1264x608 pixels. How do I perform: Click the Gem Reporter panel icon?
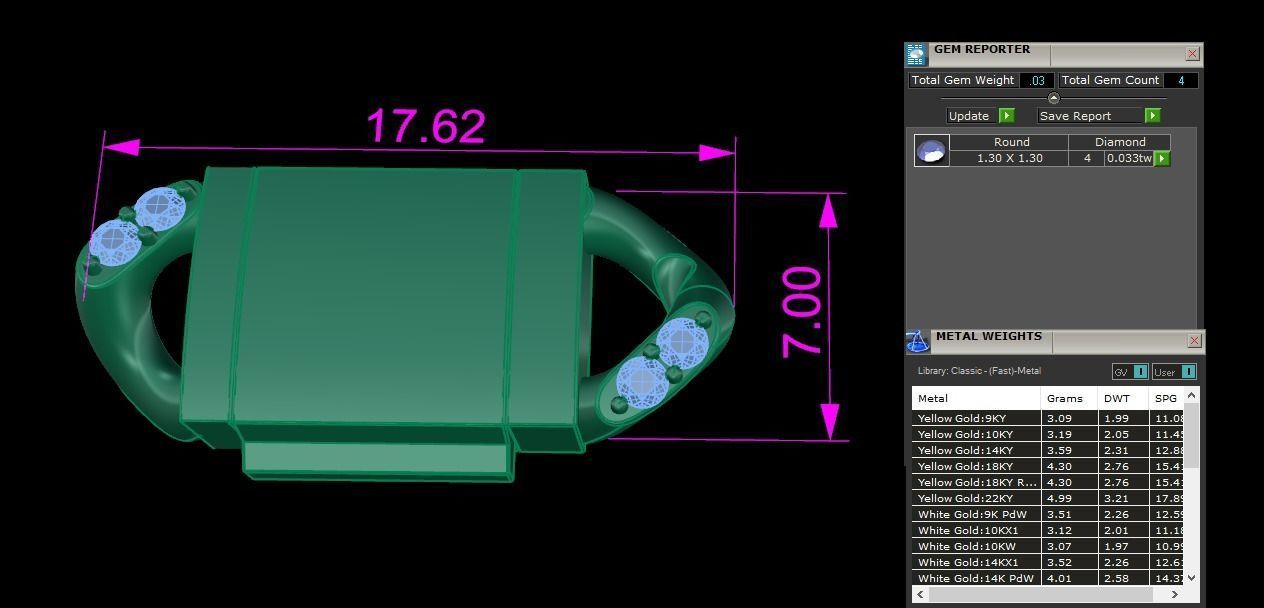[917, 55]
